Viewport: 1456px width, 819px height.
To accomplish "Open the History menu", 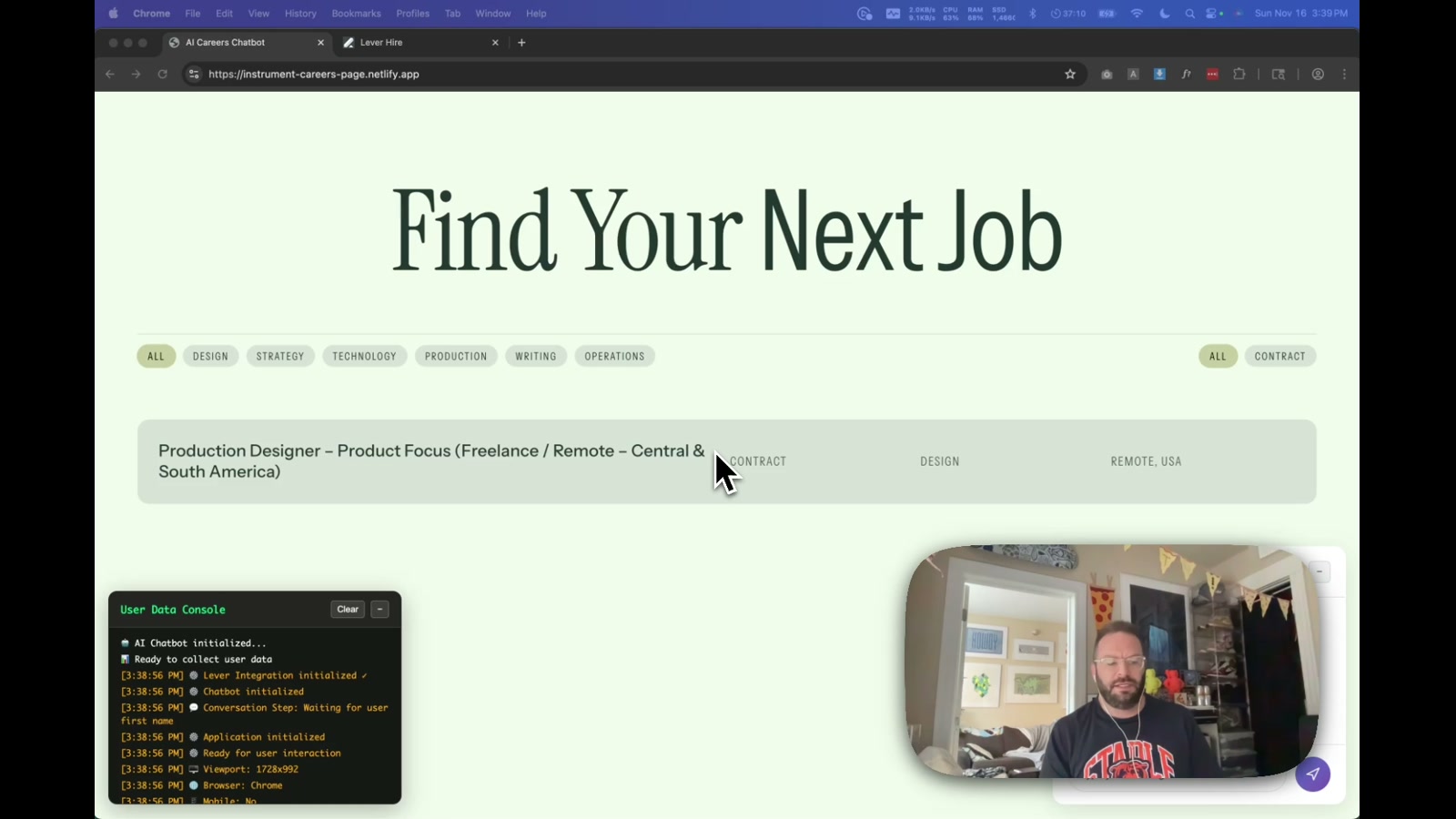I will [300, 14].
